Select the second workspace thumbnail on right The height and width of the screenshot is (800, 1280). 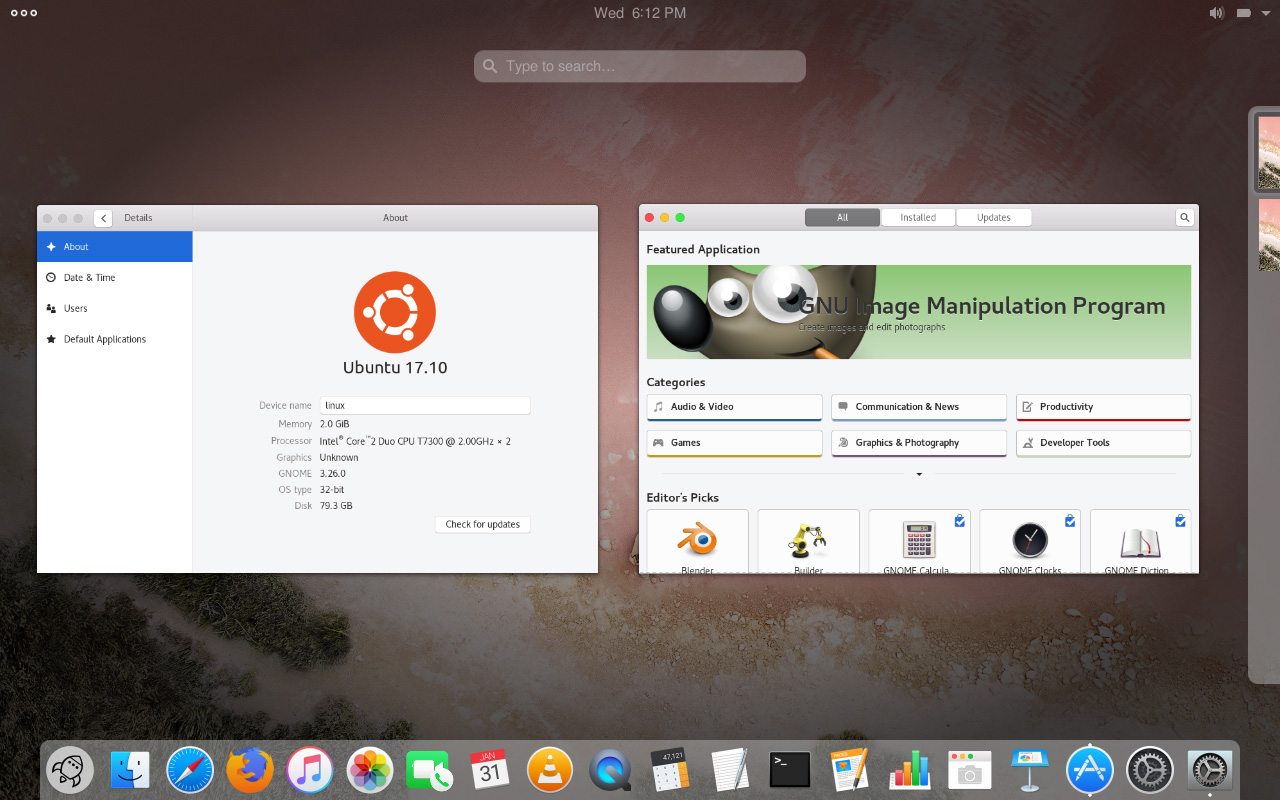pyautogui.click(x=1269, y=235)
